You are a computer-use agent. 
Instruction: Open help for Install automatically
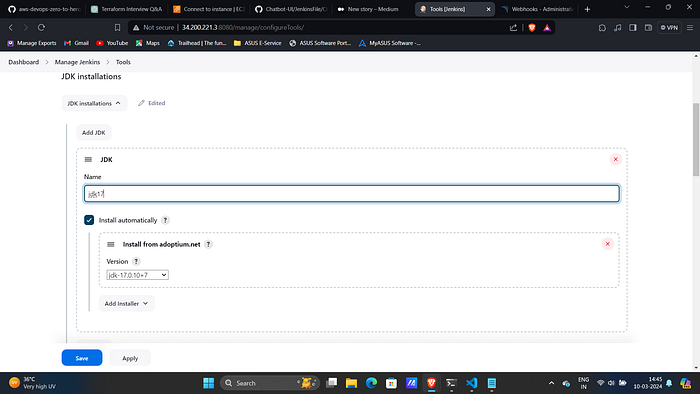[x=165, y=220]
